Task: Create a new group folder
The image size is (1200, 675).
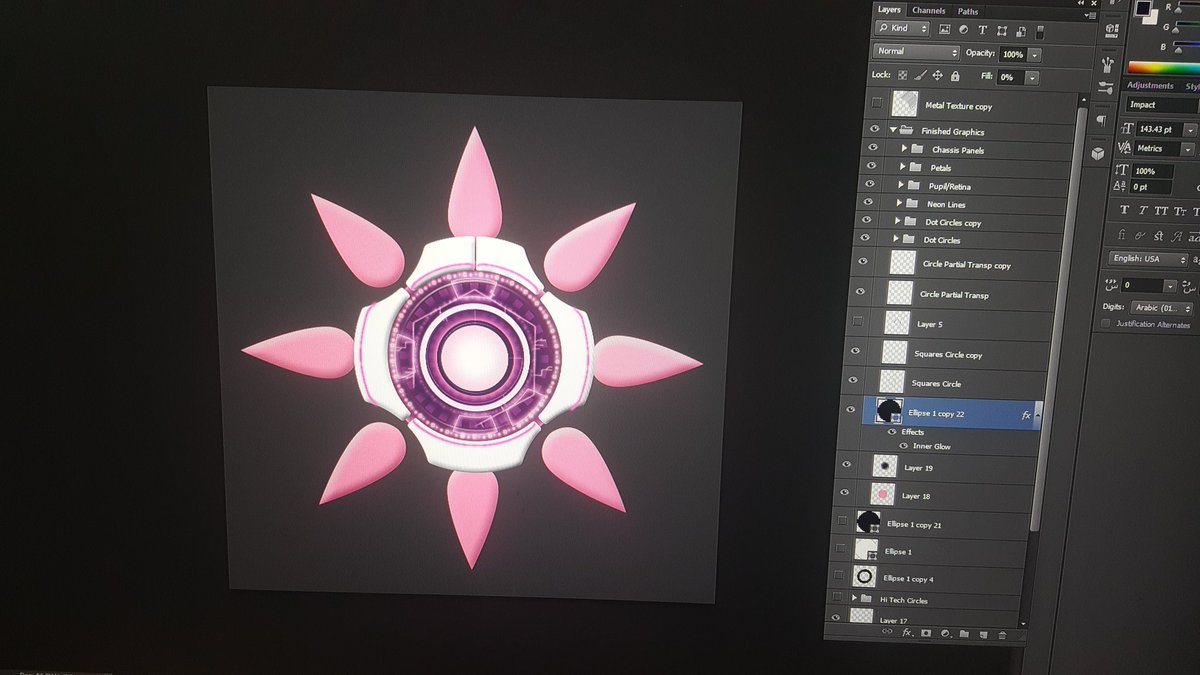Action: click(x=964, y=633)
